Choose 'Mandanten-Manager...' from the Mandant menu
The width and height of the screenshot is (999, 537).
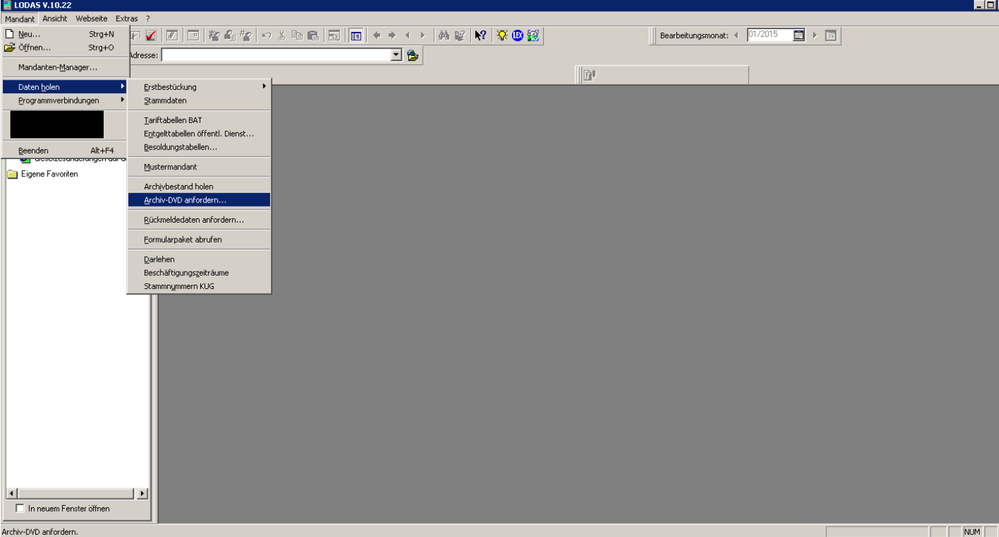(x=58, y=67)
